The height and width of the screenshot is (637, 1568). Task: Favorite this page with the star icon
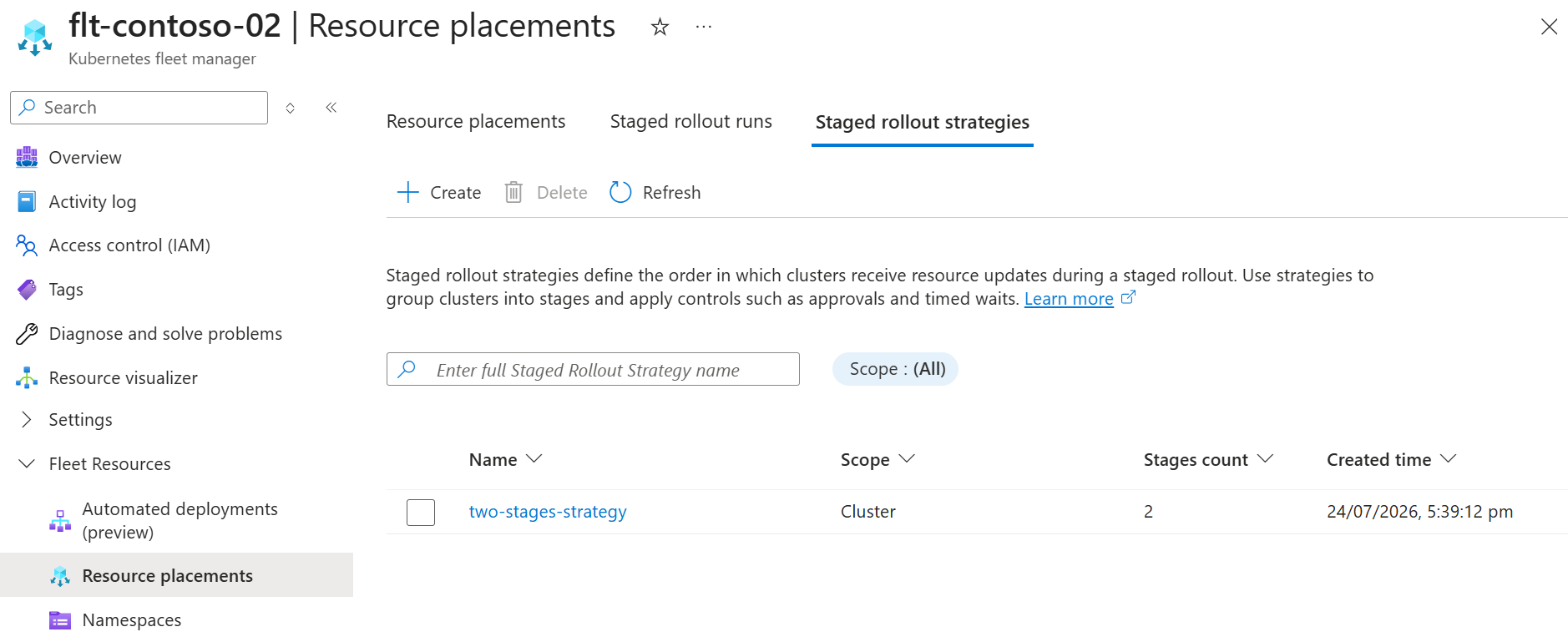660,27
